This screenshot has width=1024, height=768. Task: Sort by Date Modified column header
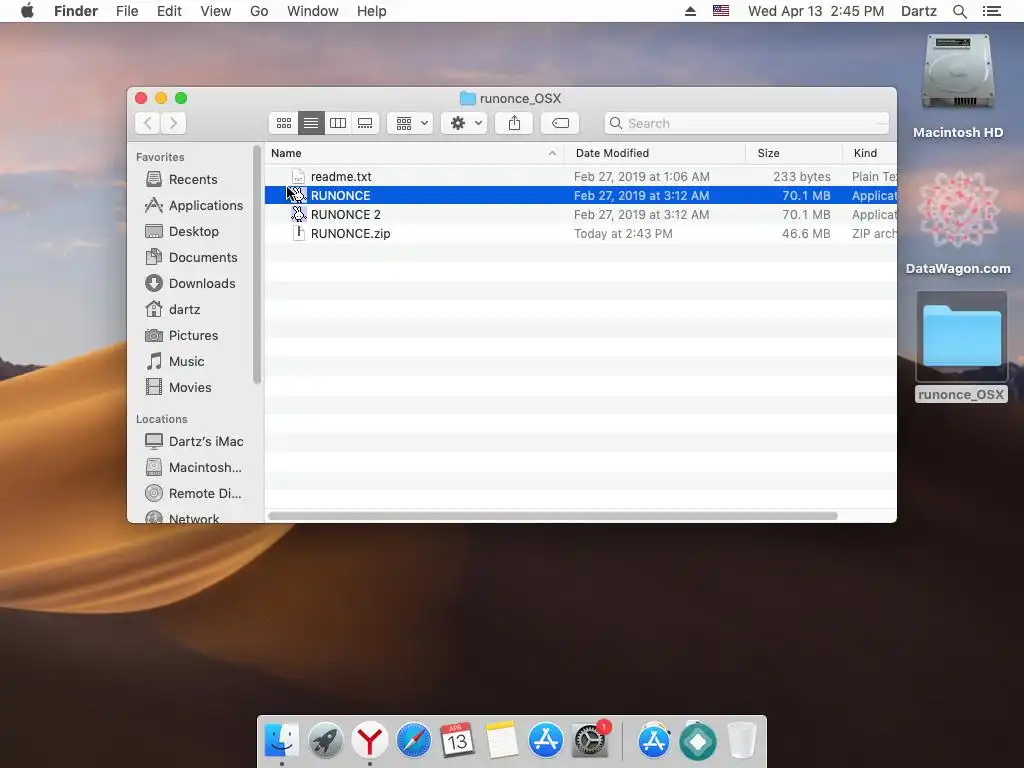(x=655, y=153)
